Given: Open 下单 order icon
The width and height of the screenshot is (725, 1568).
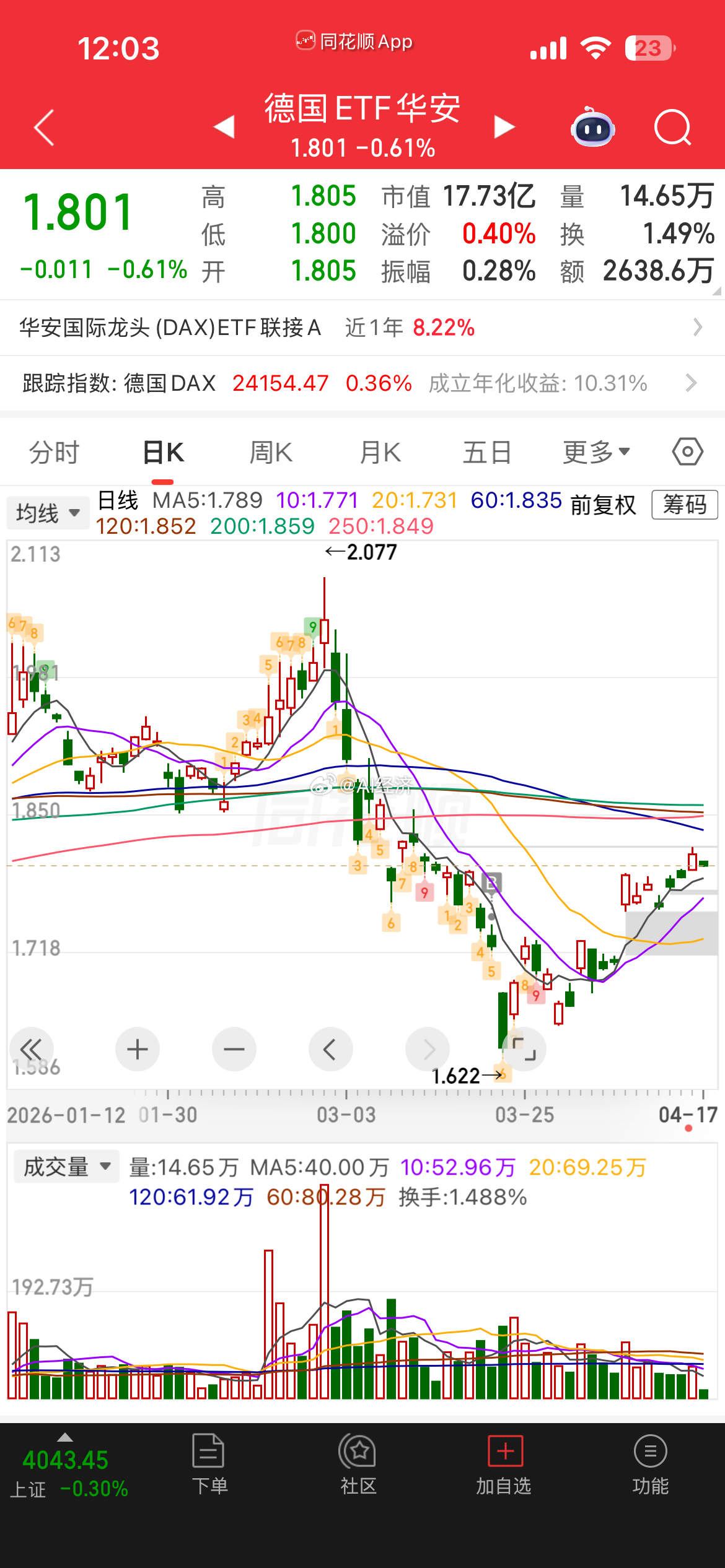Looking at the screenshot, I should pyautogui.click(x=209, y=1464).
